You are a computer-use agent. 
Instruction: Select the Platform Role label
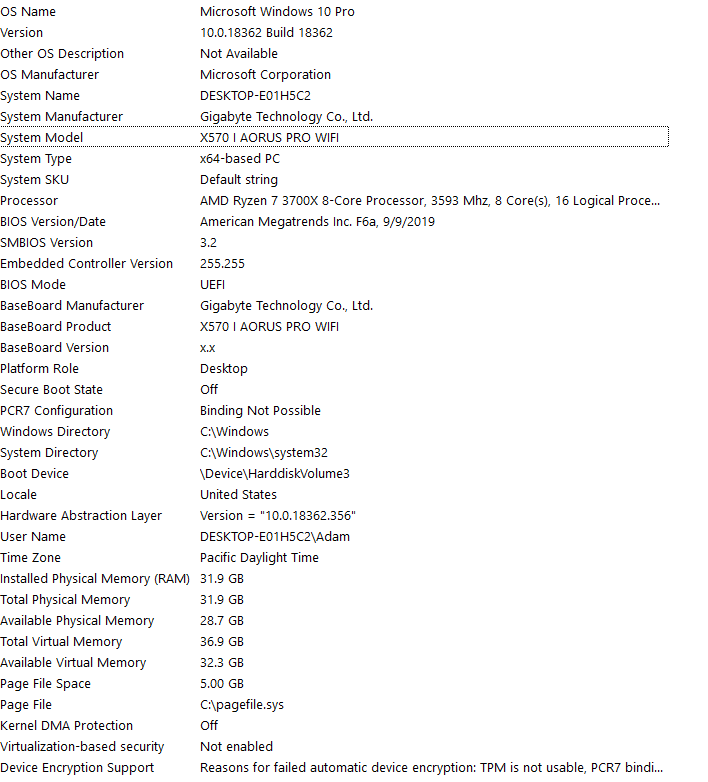pyautogui.click(x=39, y=368)
